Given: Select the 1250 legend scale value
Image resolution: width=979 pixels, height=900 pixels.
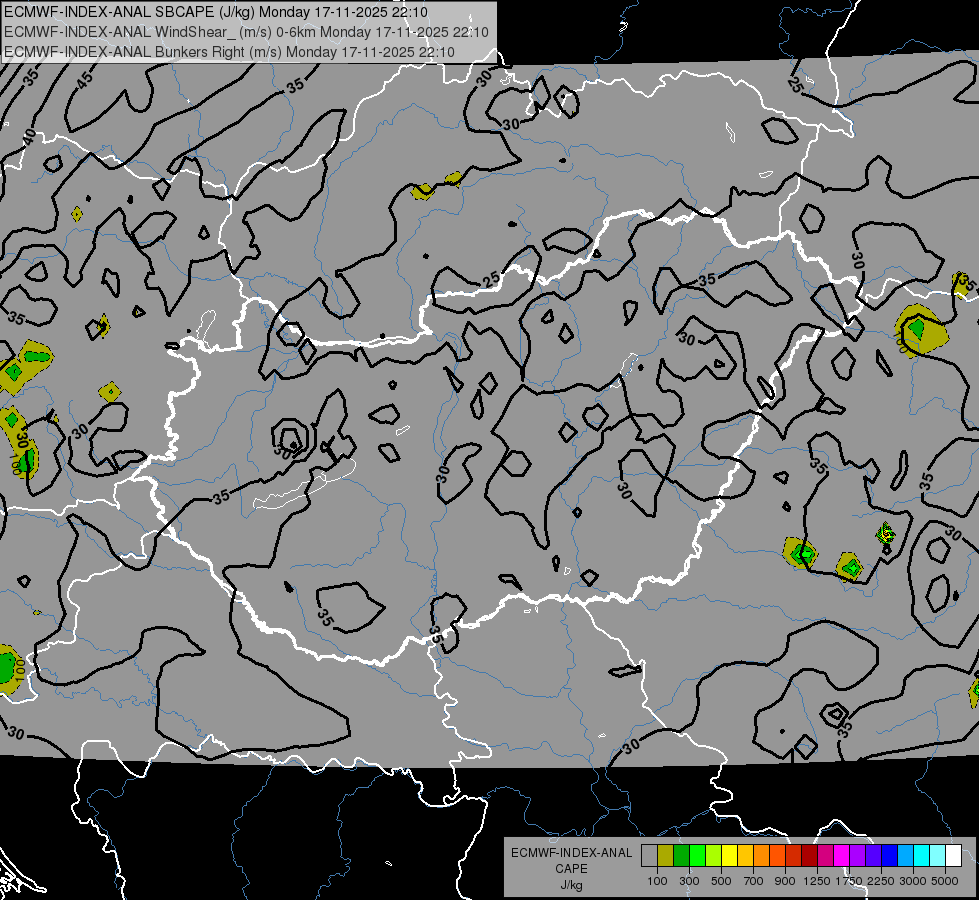Looking at the screenshot, I should 817,881.
